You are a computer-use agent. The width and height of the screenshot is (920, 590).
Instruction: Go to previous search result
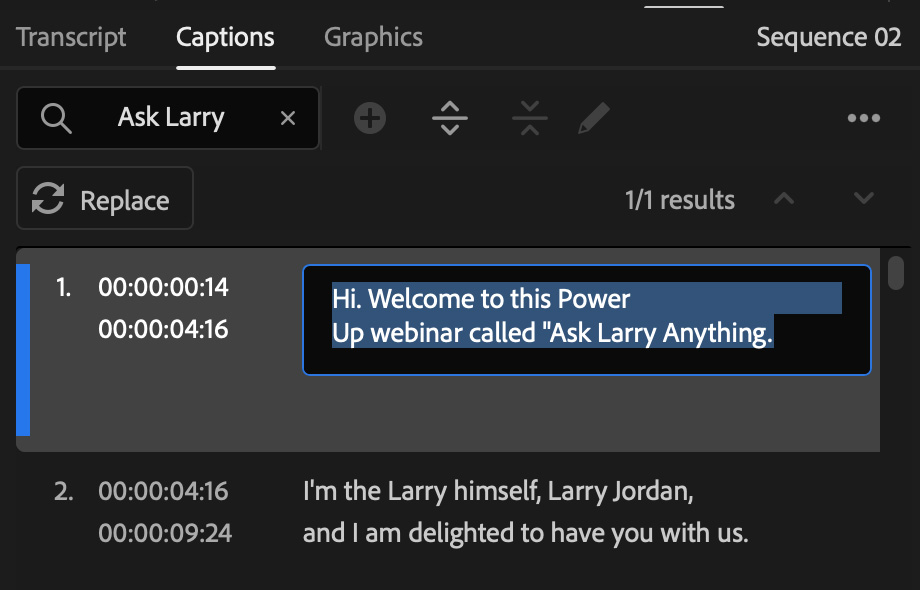784,199
